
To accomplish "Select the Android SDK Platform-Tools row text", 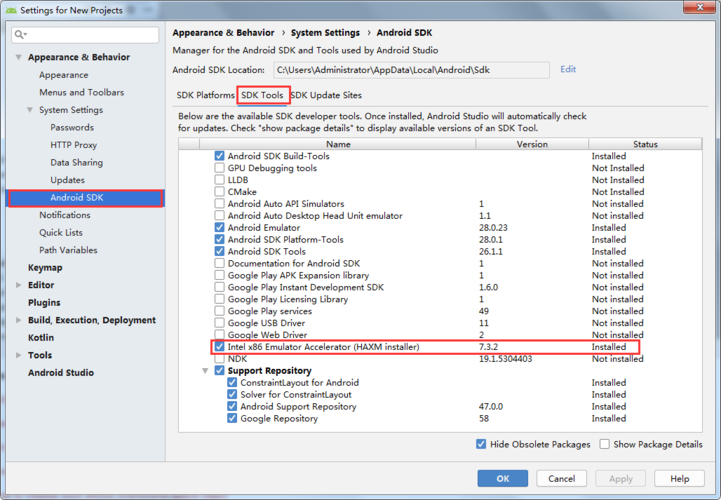I will pos(286,240).
